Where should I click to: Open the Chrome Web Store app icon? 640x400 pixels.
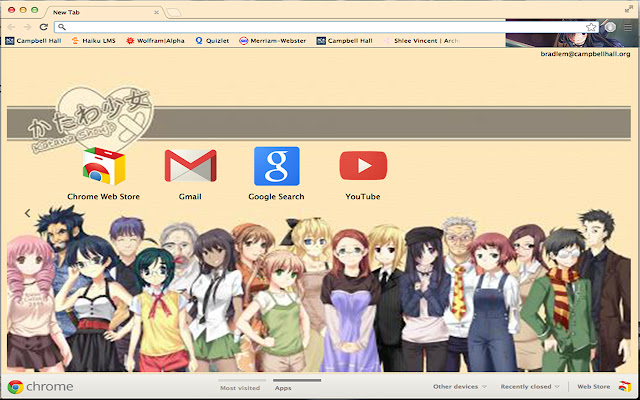(x=104, y=167)
